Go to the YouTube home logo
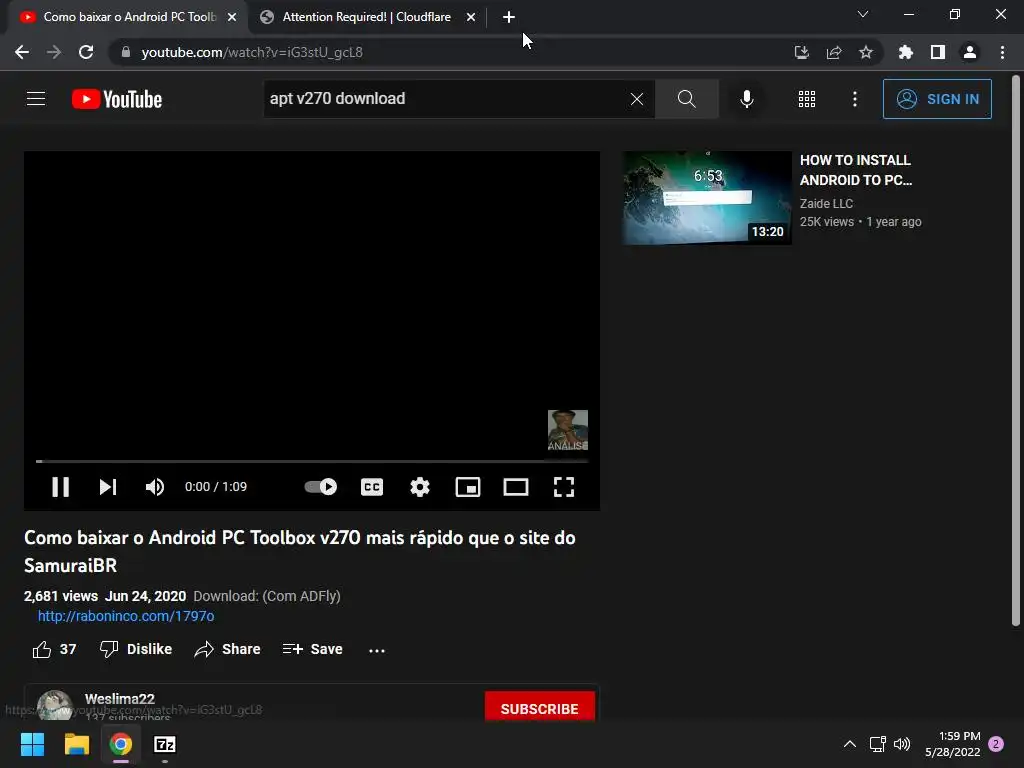Image resolution: width=1024 pixels, height=768 pixels. click(x=117, y=99)
